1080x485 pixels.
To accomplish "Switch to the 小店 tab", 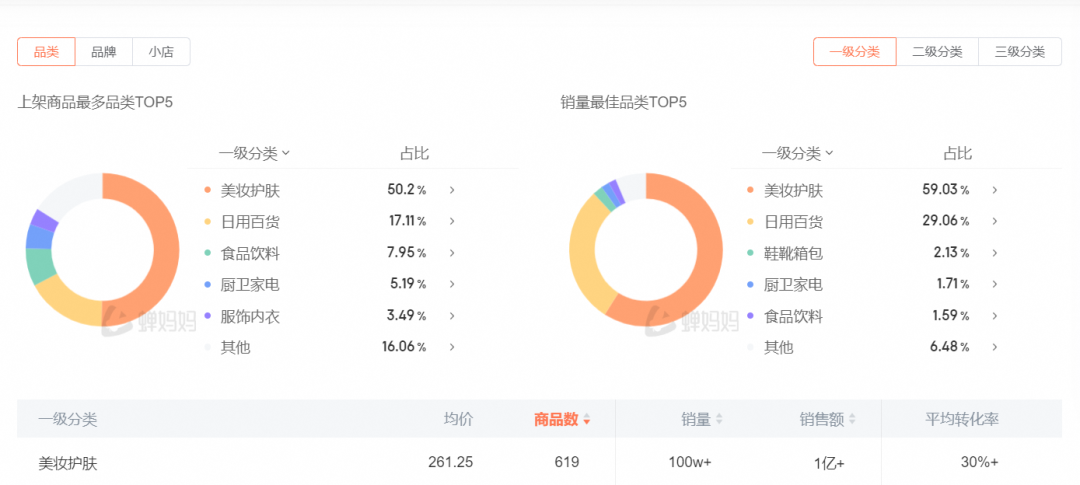I will click(161, 52).
